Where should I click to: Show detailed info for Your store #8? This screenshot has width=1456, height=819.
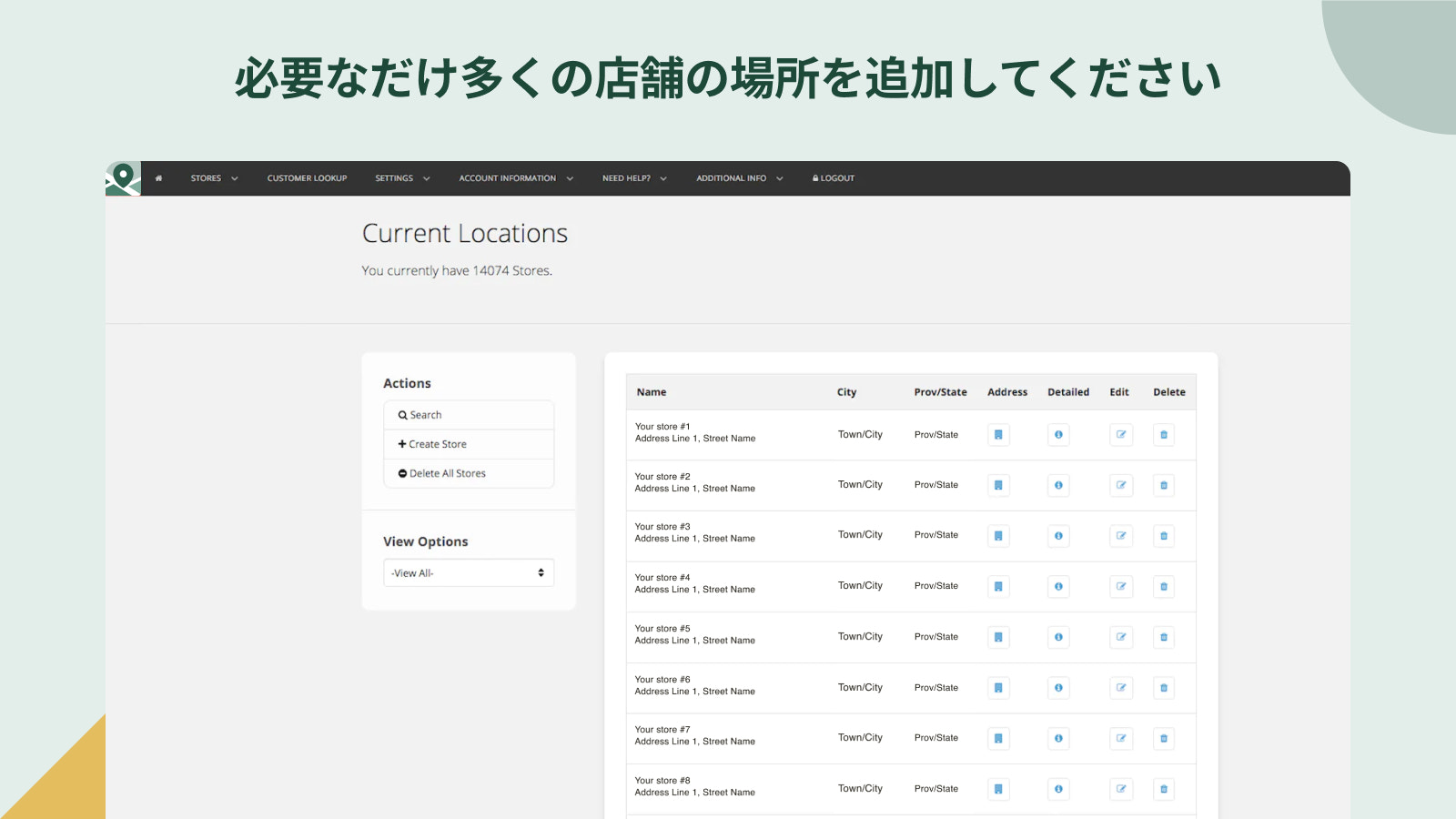pyautogui.click(x=1058, y=789)
